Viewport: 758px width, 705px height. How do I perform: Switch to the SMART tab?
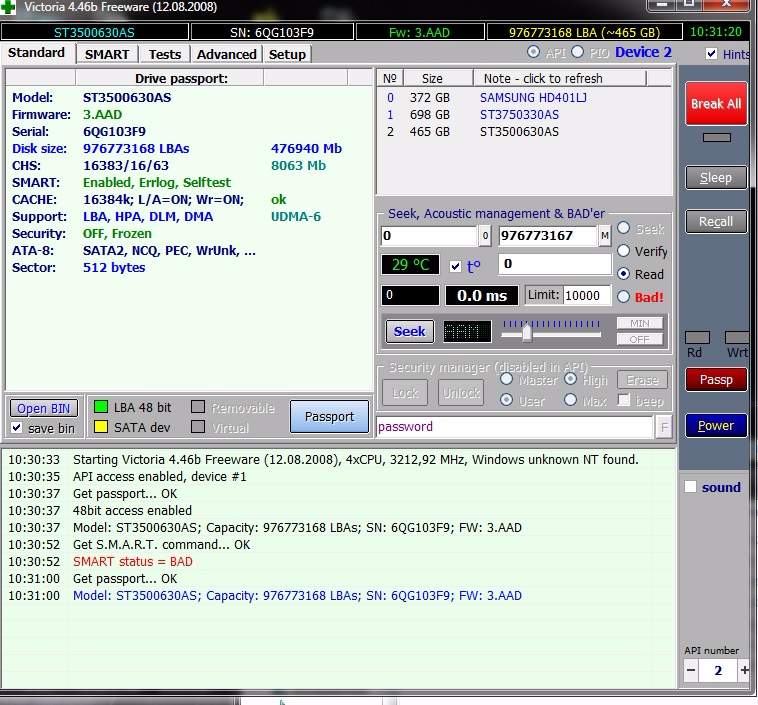[x=106, y=54]
